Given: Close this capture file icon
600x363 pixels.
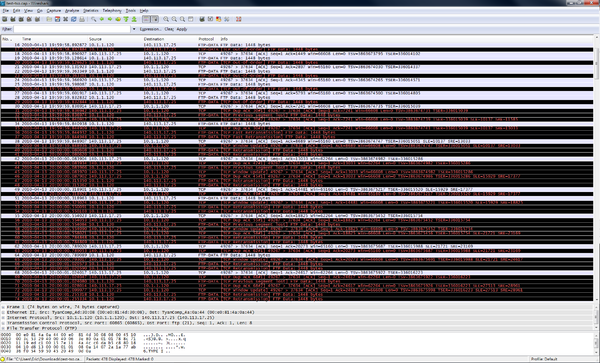Looking at the screenshot, I should 65,19.
